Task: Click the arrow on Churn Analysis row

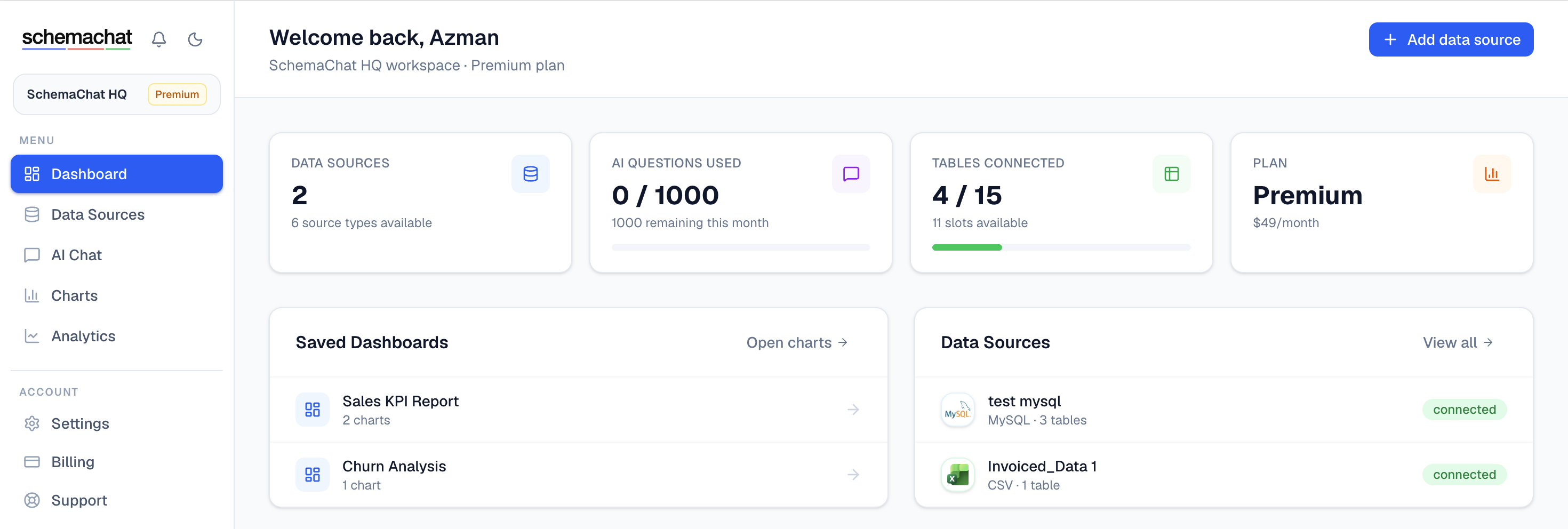Action: 853,475
